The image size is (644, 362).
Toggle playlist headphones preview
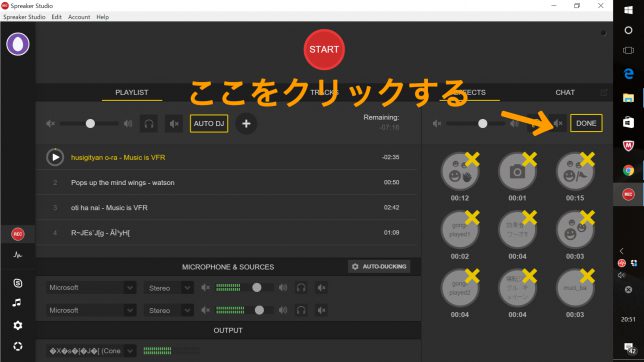click(x=149, y=124)
